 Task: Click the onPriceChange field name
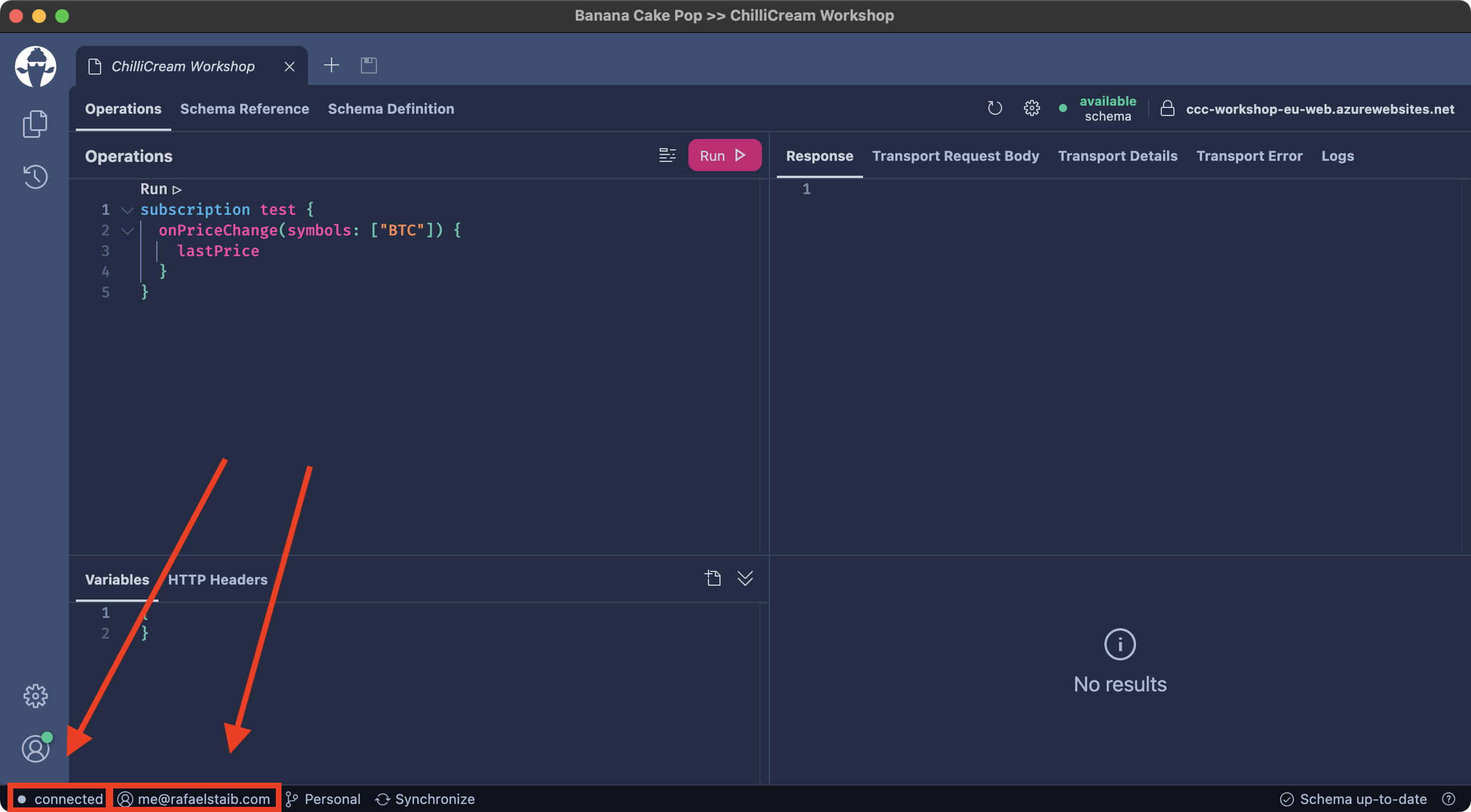click(218, 230)
